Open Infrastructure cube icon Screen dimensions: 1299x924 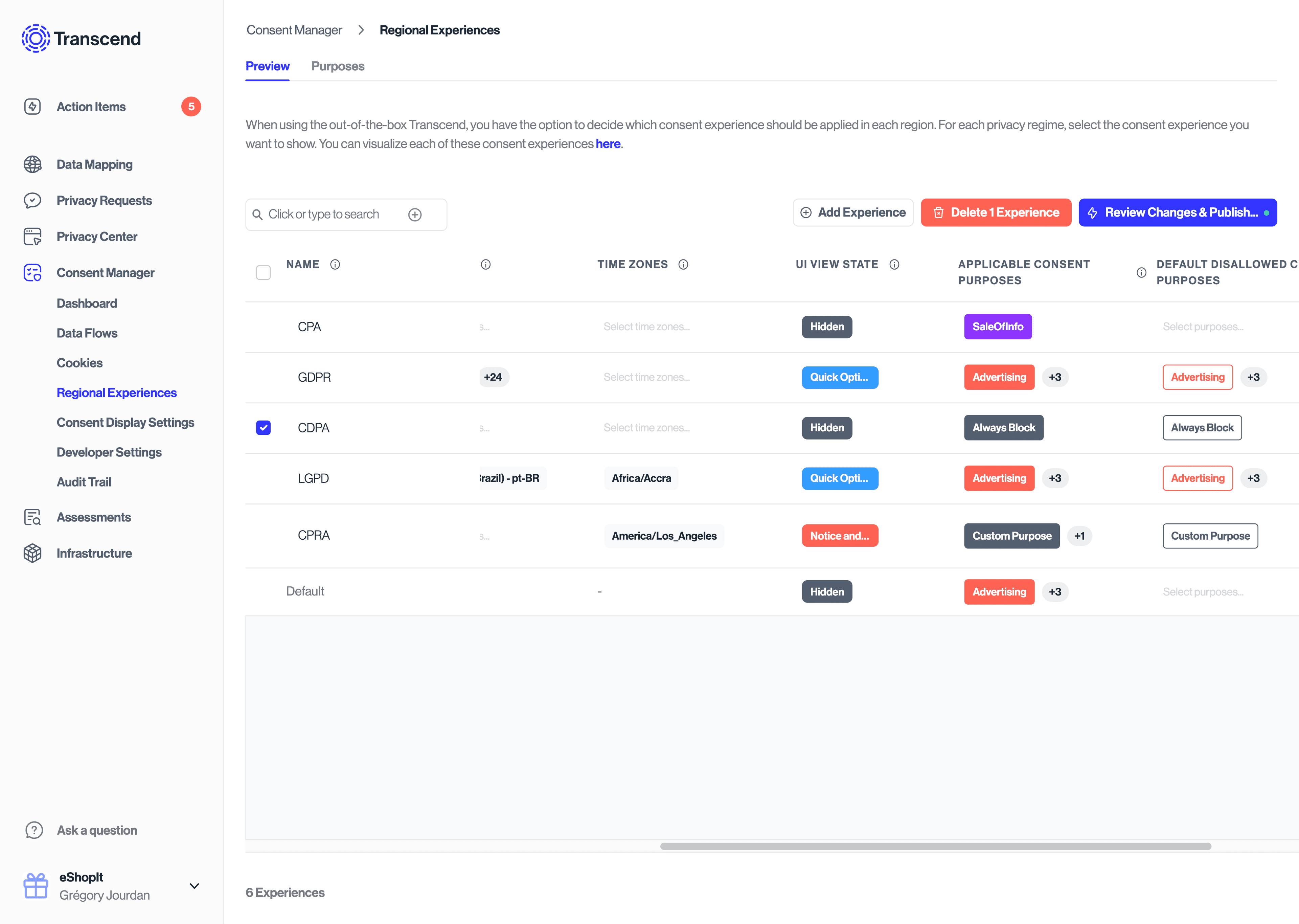(x=32, y=553)
